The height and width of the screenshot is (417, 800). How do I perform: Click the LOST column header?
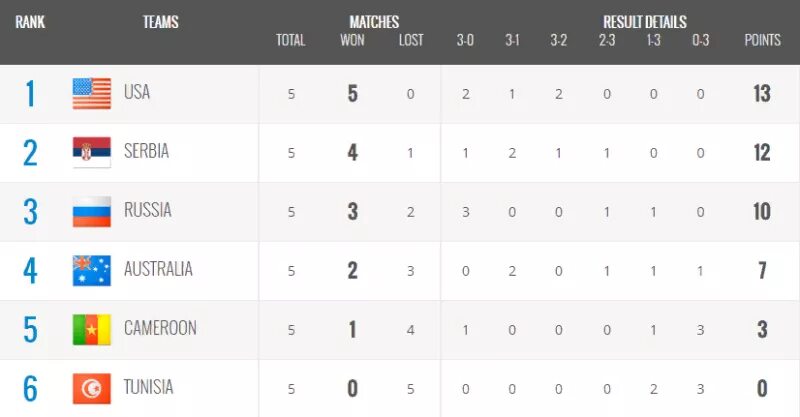pyautogui.click(x=411, y=40)
